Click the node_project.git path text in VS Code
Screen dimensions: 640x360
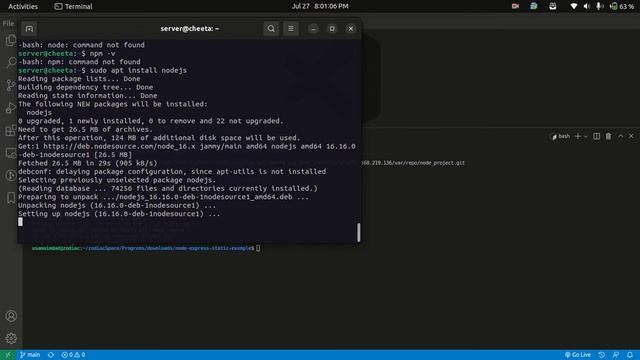[x=413, y=163]
